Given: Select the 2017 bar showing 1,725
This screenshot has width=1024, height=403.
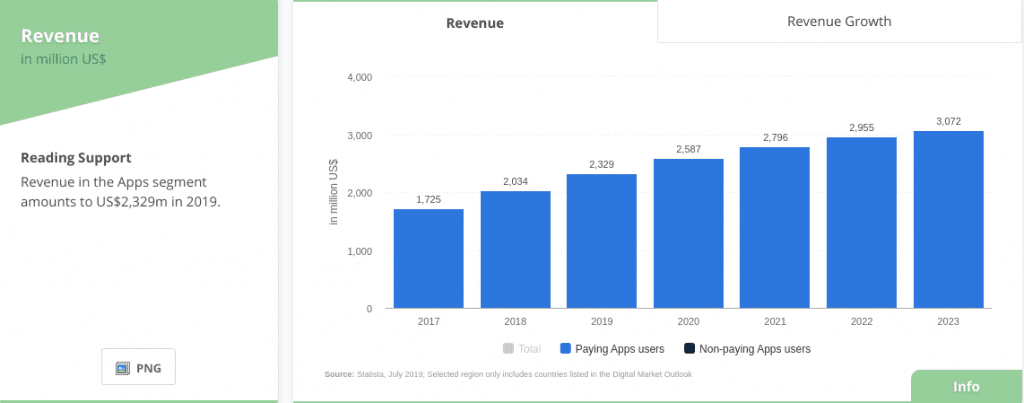Looking at the screenshot, I should pos(428,258).
